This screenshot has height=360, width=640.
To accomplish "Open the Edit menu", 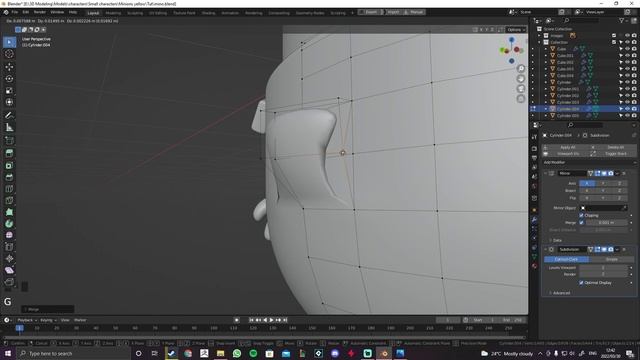I will coord(26,12).
